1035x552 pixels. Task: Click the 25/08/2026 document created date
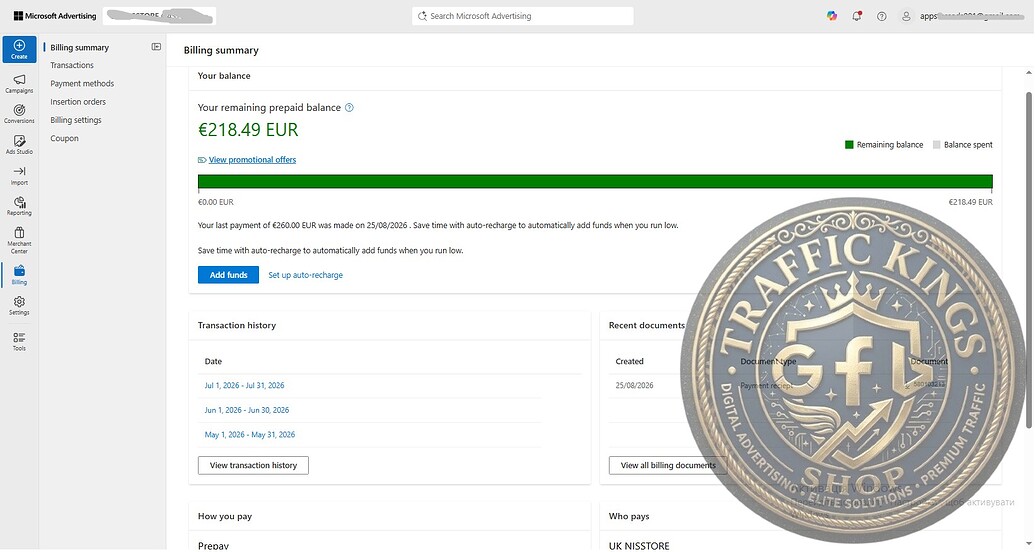point(634,386)
